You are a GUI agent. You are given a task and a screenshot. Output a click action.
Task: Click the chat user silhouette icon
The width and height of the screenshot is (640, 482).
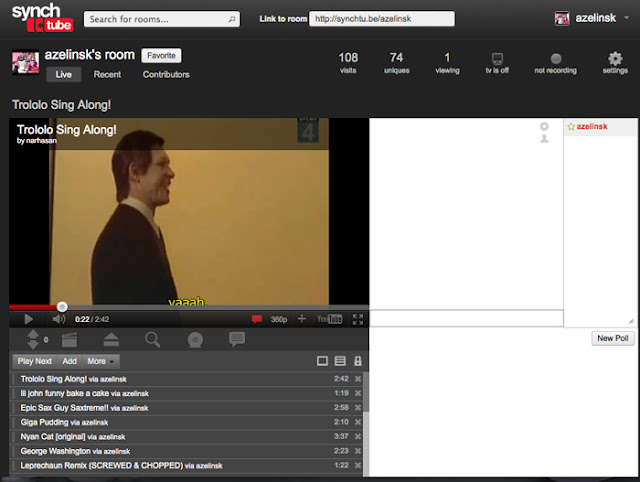click(544, 139)
